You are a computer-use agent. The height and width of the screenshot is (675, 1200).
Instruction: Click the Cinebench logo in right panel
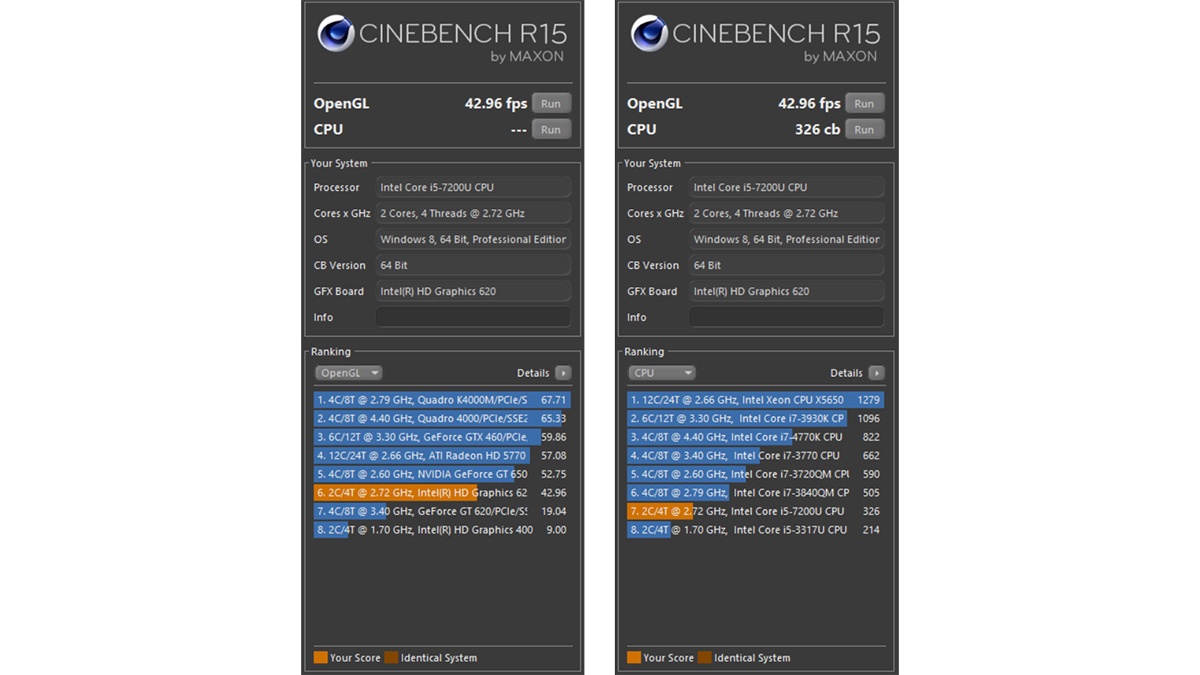click(649, 34)
